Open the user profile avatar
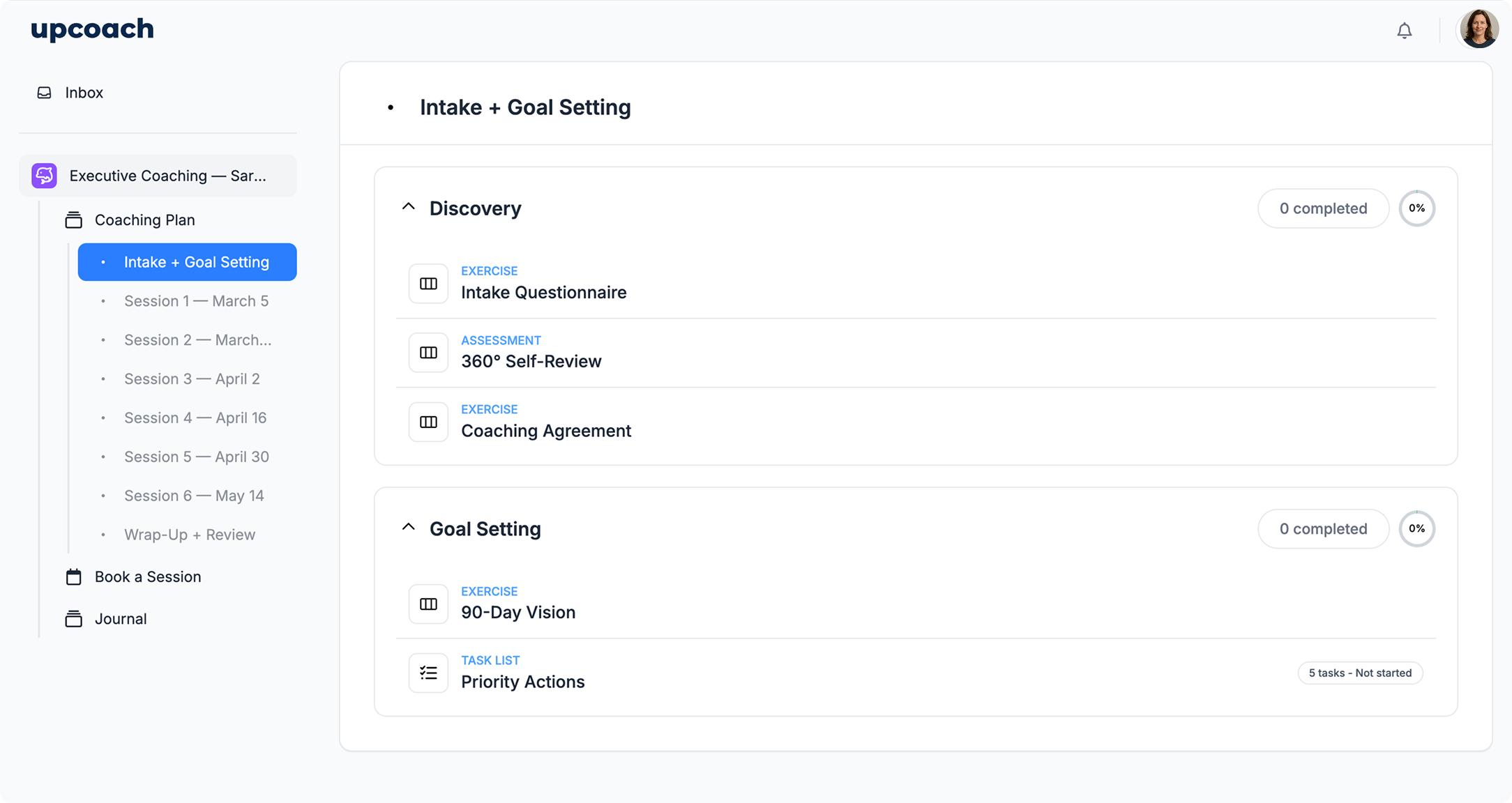 click(x=1479, y=29)
